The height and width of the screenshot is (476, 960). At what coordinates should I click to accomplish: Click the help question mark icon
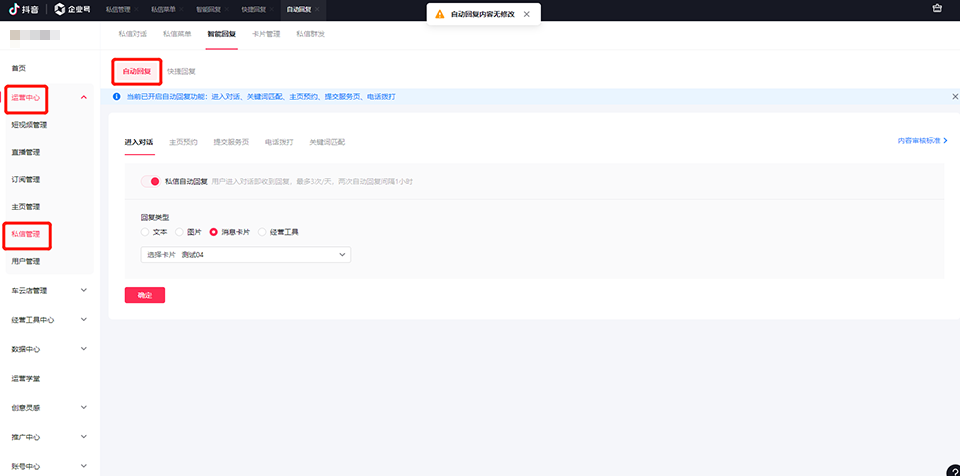[x=953, y=470]
